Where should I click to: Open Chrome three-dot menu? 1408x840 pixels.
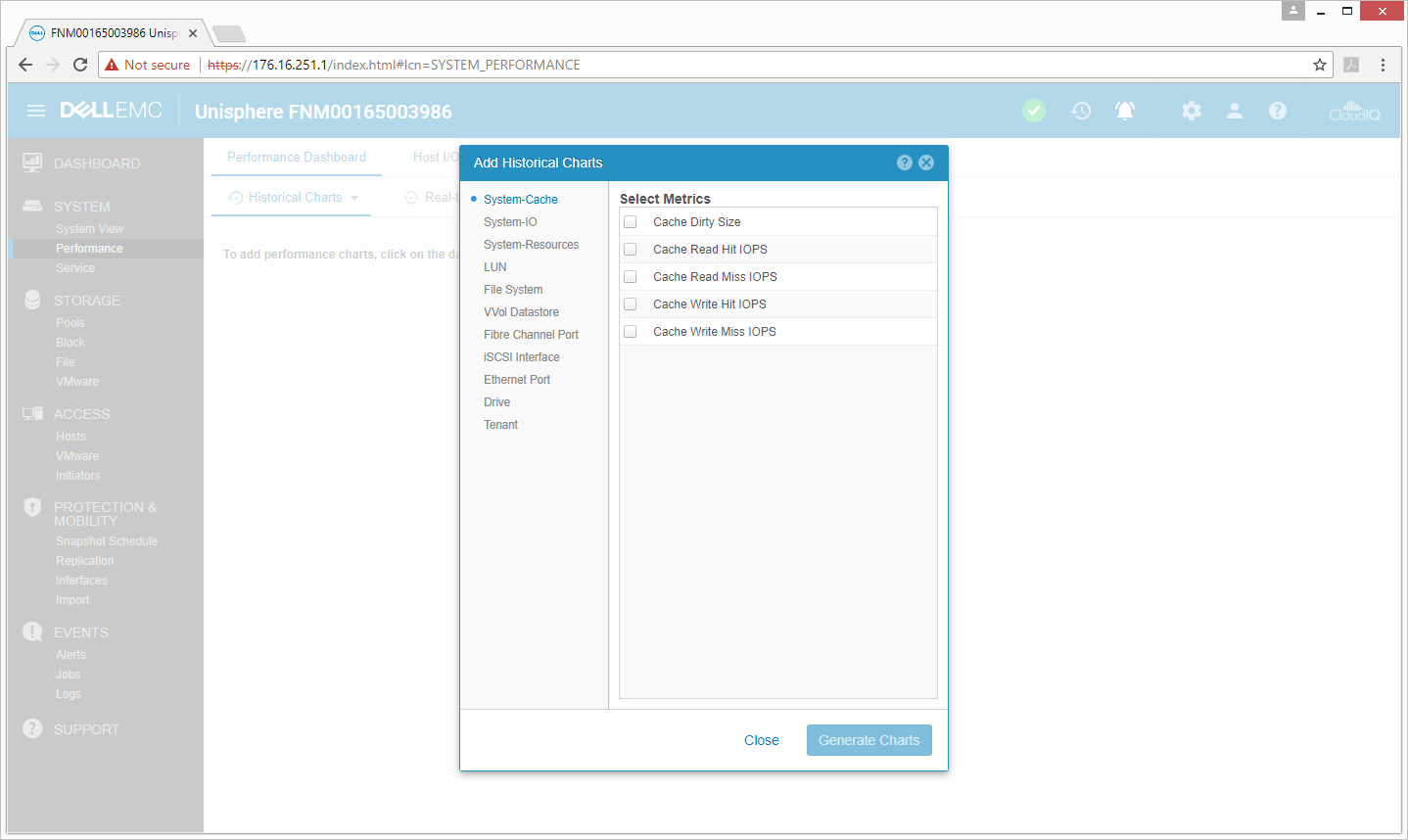(1383, 65)
